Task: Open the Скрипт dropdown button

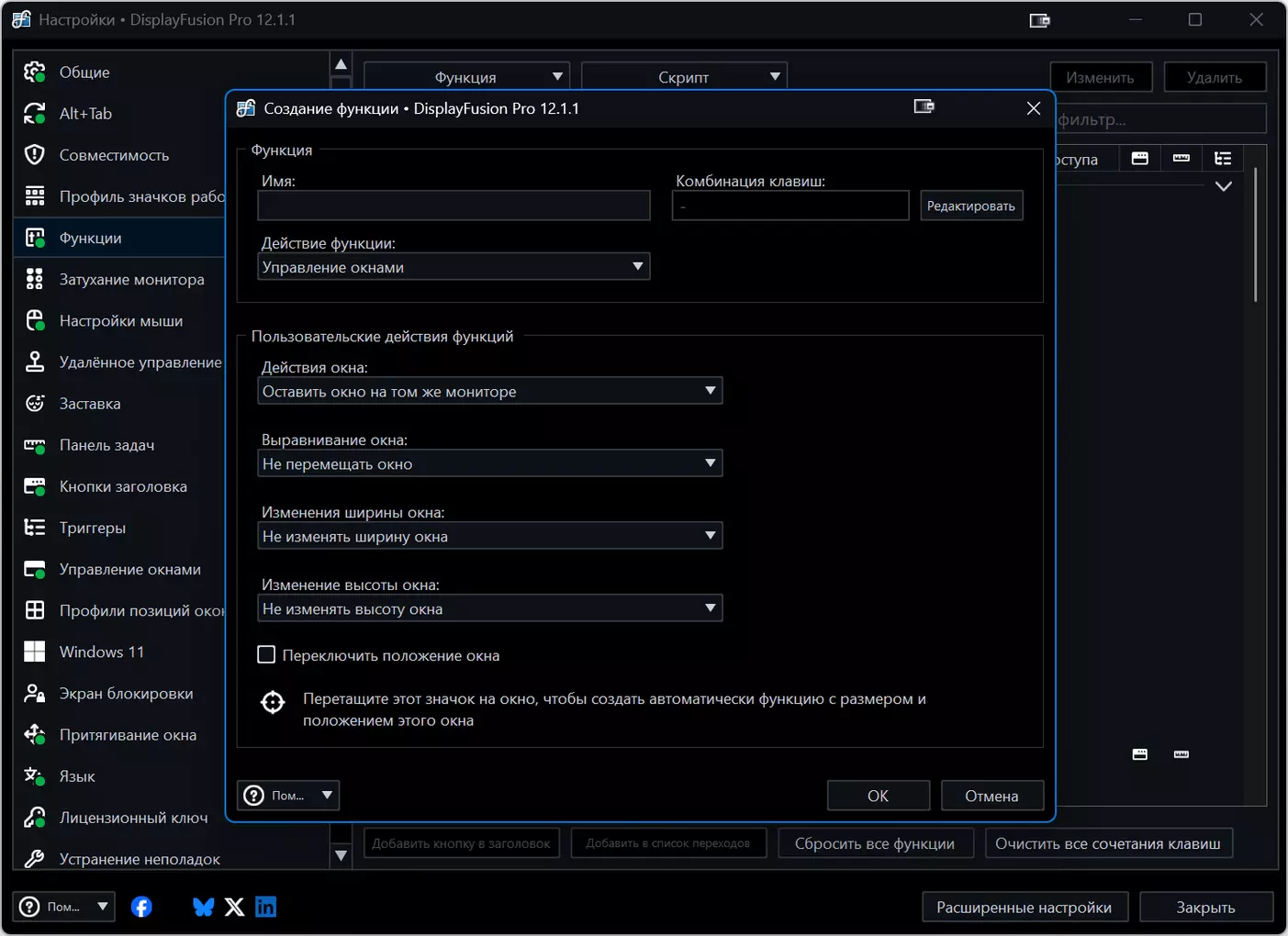Action: click(684, 77)
